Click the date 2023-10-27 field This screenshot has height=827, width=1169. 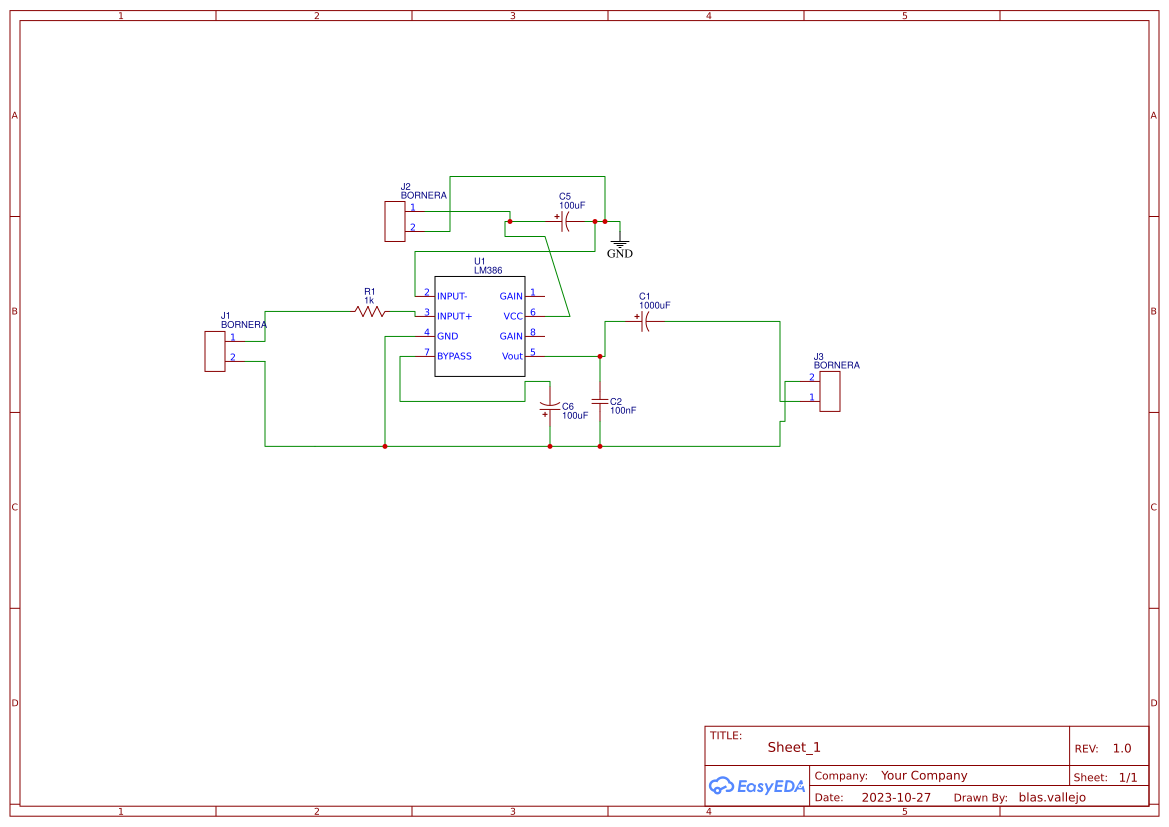(x=896, y=797)
